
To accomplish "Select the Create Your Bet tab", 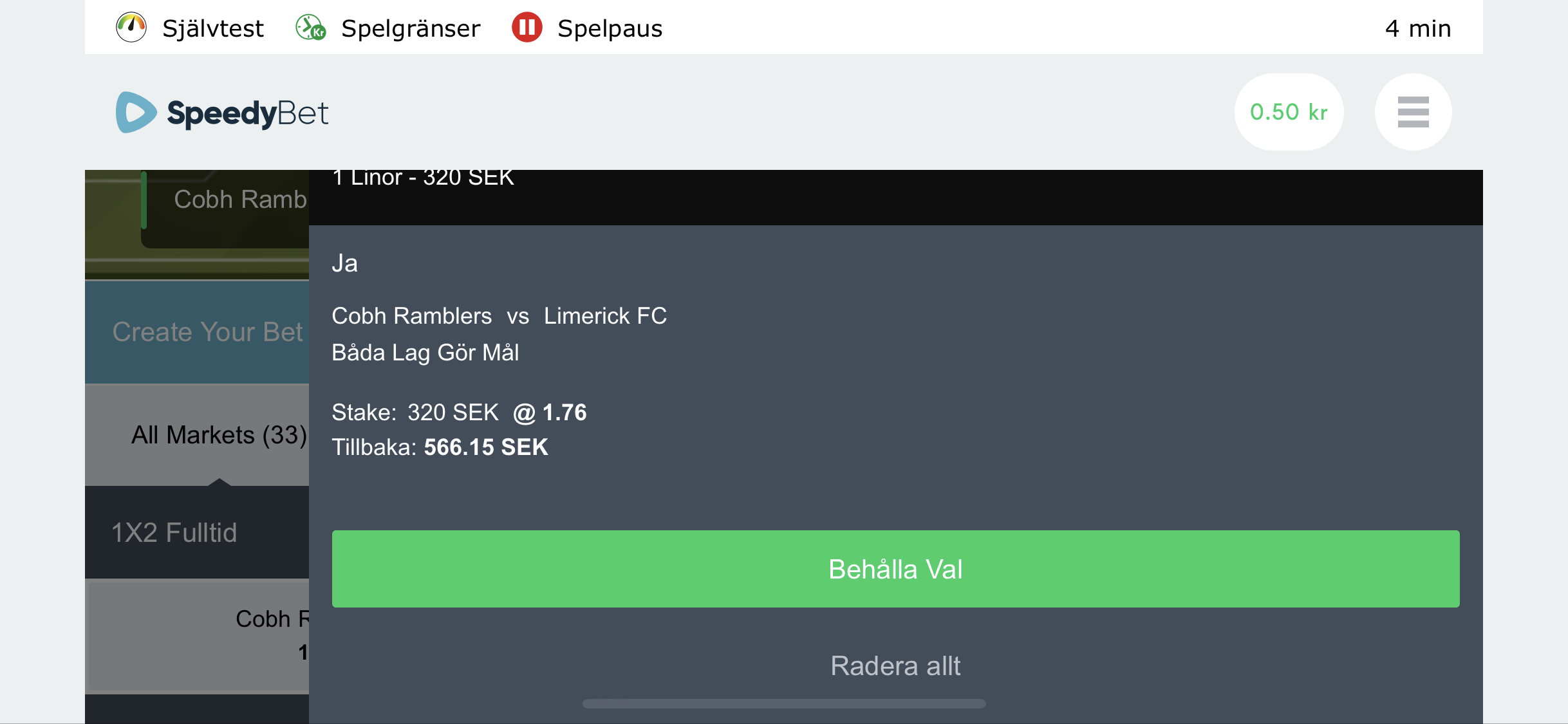I will coord(197,332).
